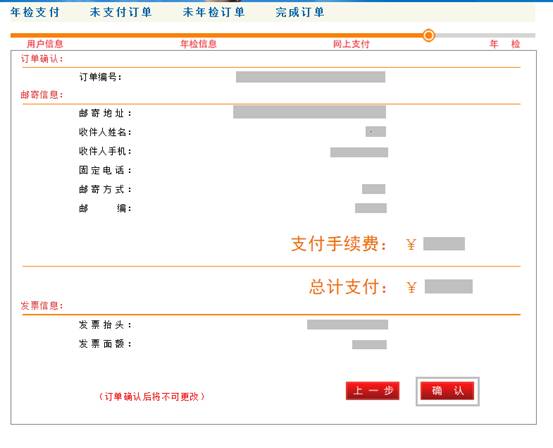Click the 发票面额 value
This screenshot has height=448, width=553.
click(x=369, y=344)
